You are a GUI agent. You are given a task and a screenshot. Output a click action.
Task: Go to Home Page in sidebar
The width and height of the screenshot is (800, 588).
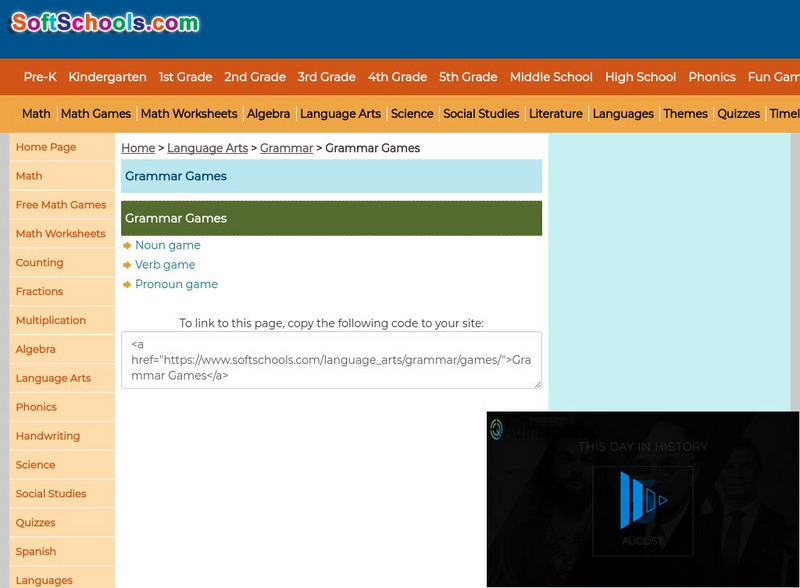click(x=62, y=147)
